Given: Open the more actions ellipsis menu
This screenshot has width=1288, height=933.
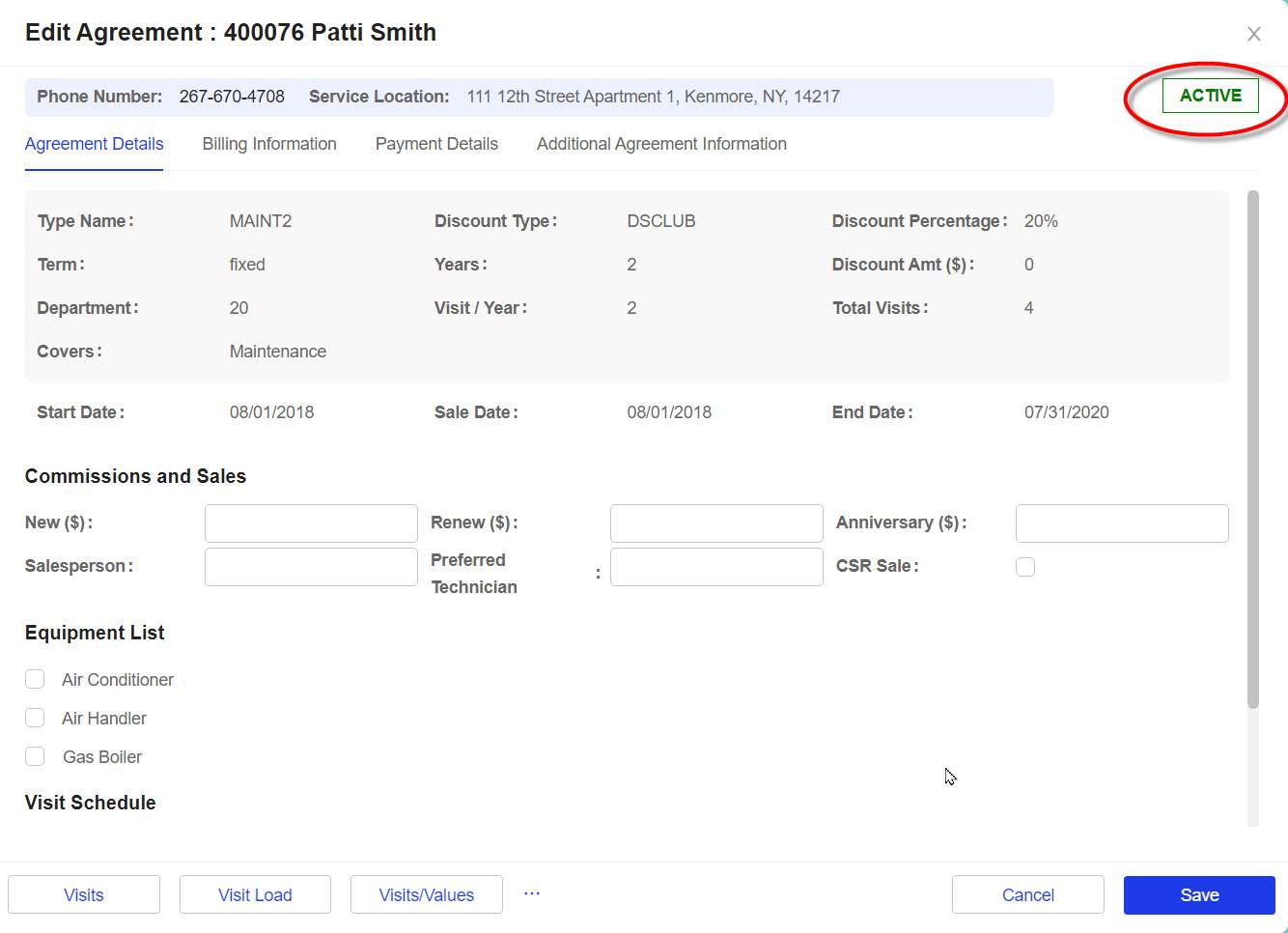Looking at the screenshot, I should tap(532, 893).
